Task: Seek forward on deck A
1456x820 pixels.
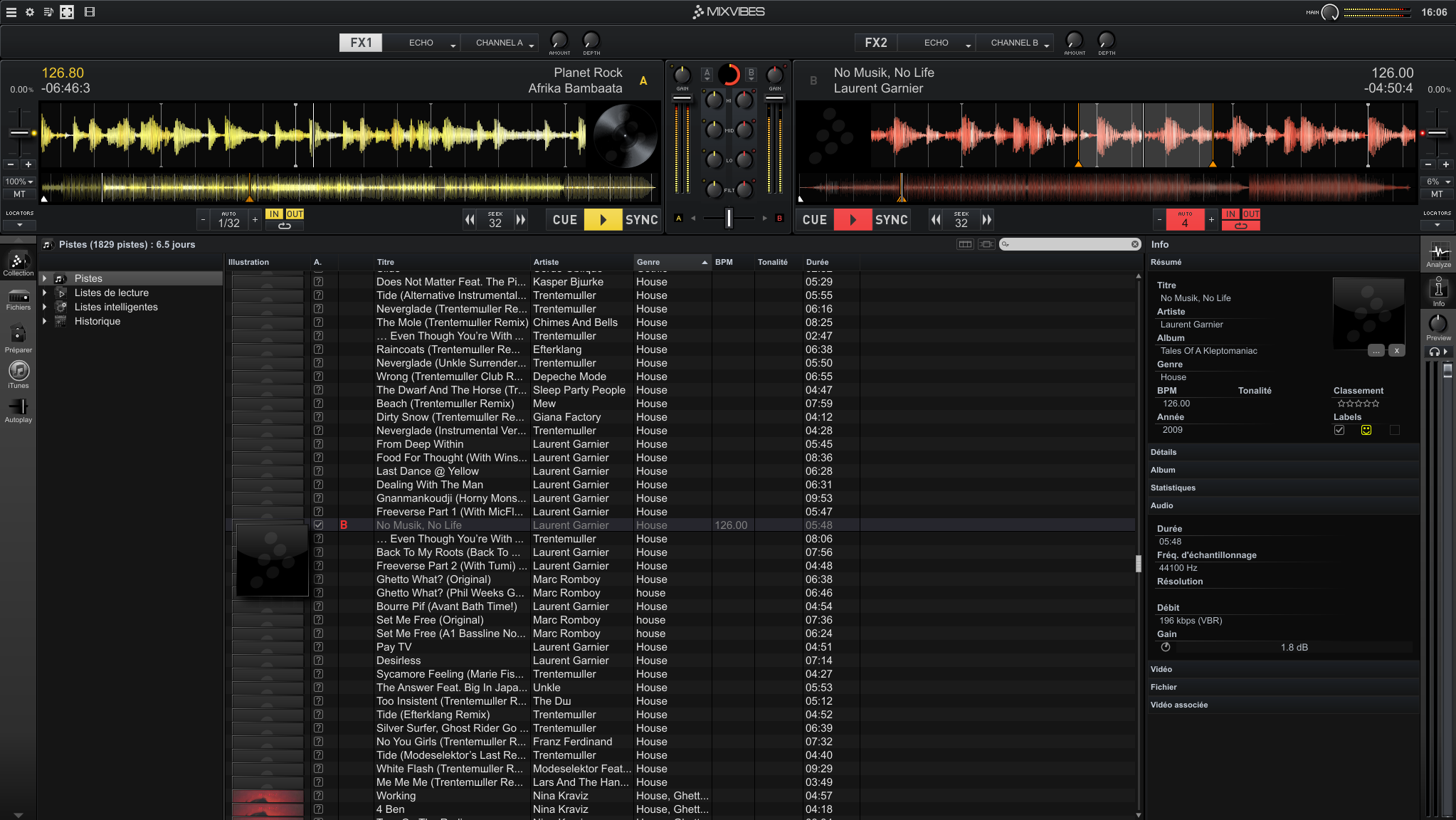Action: 521,220
